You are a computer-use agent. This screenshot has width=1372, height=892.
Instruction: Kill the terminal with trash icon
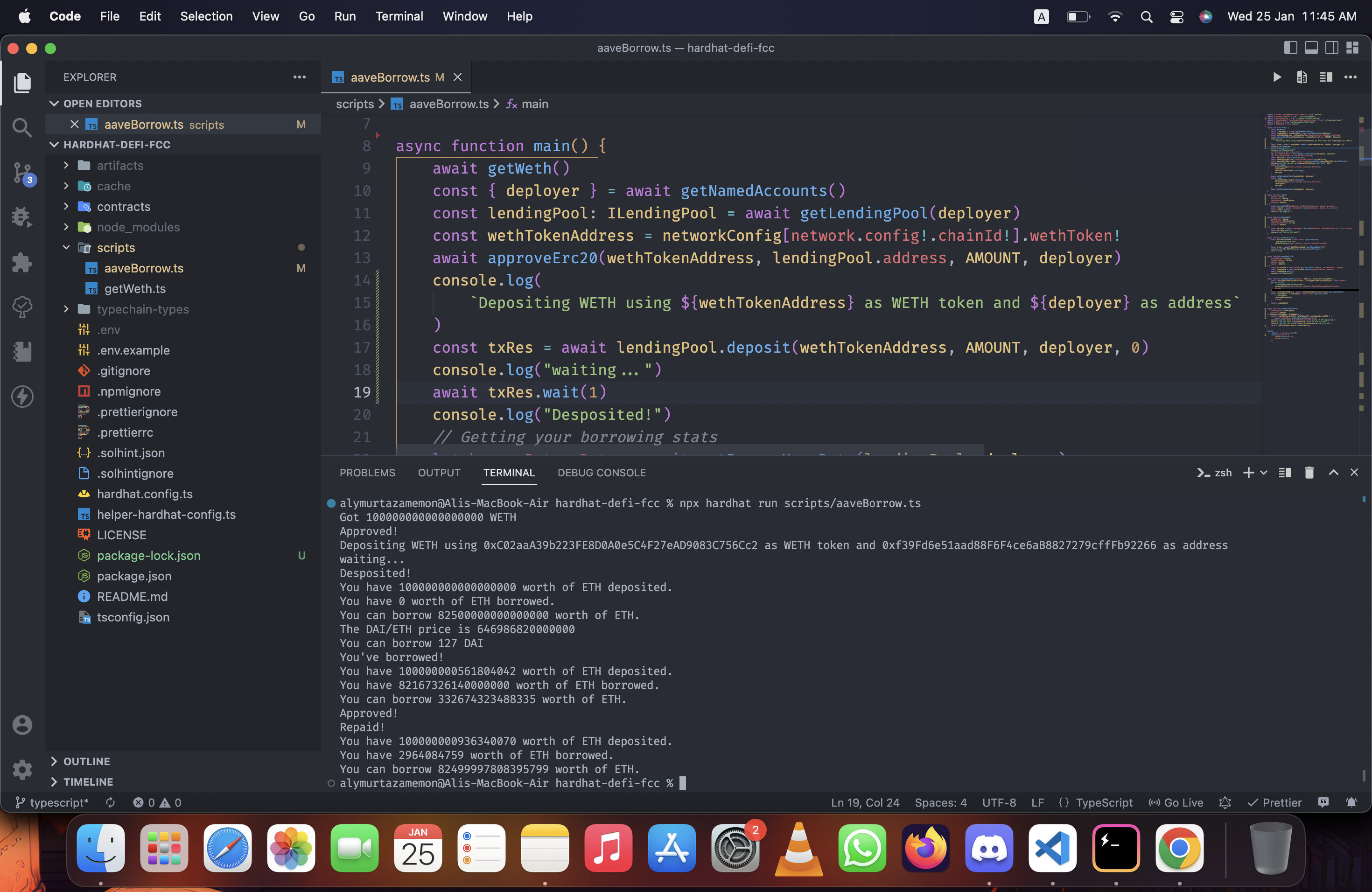1309,473
